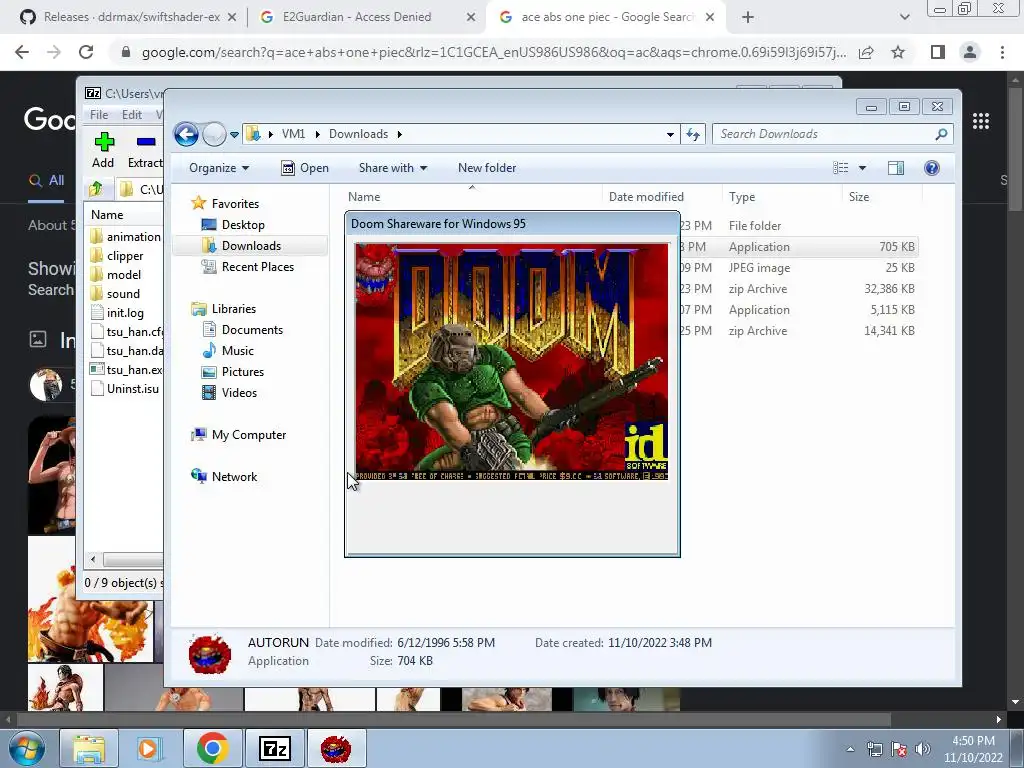This screenshot has width=1024, height=768.
Task: Reload the Chrome page
Action: tap(86, 52)
